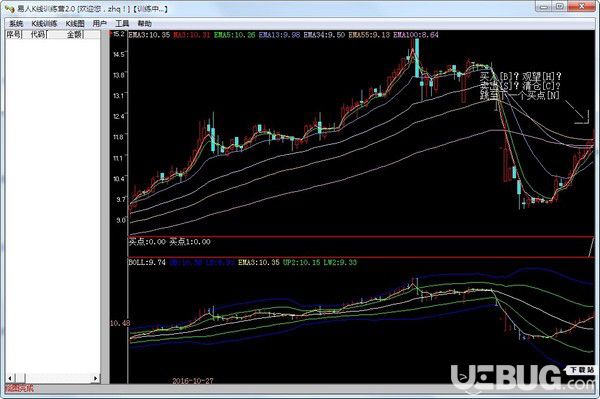This screenshot has width=600, height=399.
Task: Sort list by 代码 column header
Action: [38, 34]
